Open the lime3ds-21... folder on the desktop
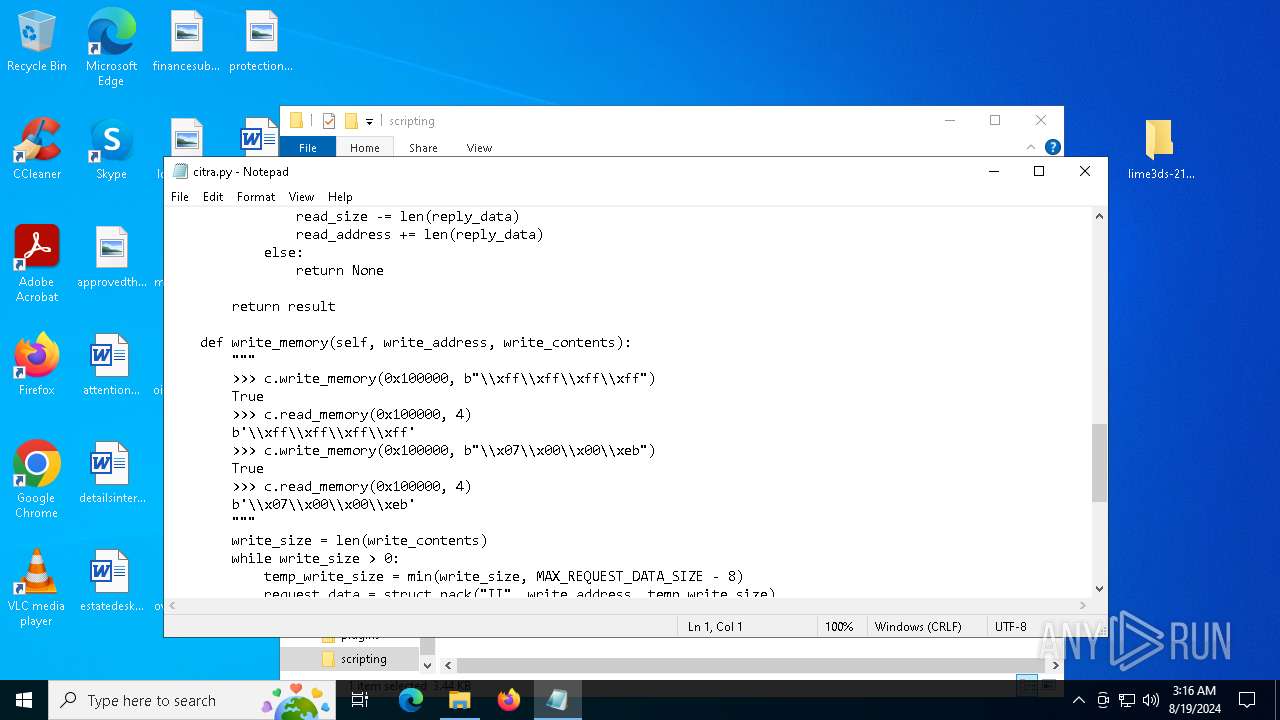This screenshot has width=1280, height=720. [x=1160, y=149]
